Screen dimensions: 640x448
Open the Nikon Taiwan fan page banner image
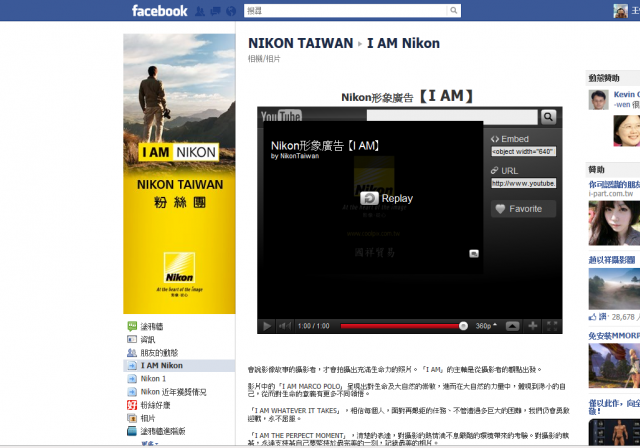coord(179,174)
